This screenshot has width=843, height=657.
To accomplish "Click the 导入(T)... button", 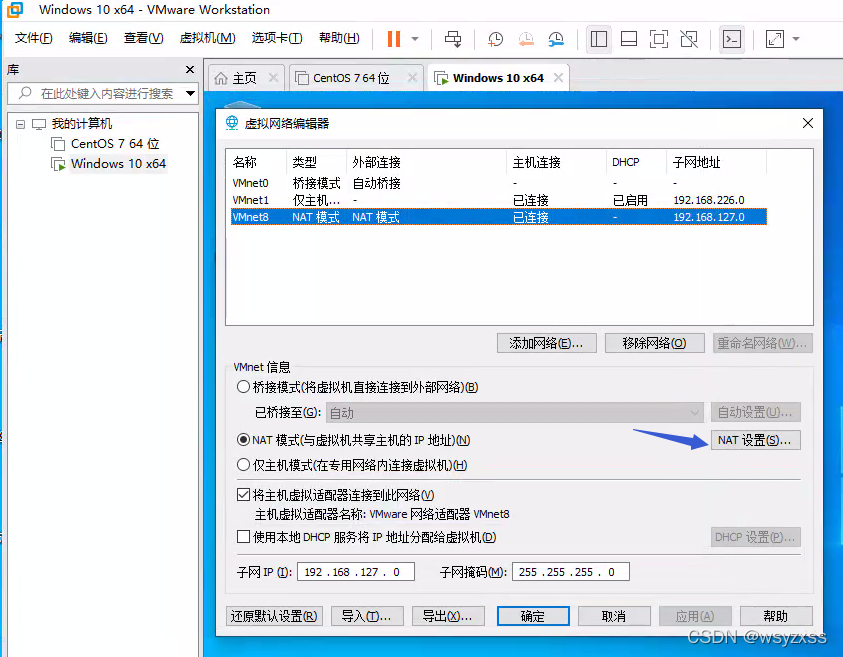I will (367, 616).
